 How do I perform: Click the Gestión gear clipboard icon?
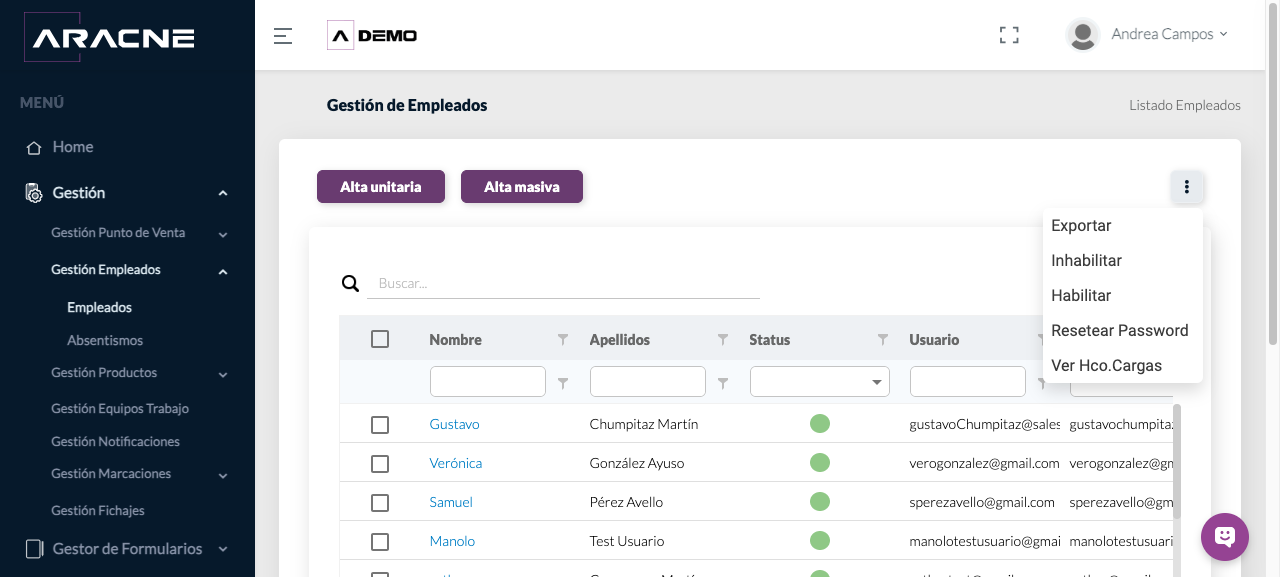(34, 193)
